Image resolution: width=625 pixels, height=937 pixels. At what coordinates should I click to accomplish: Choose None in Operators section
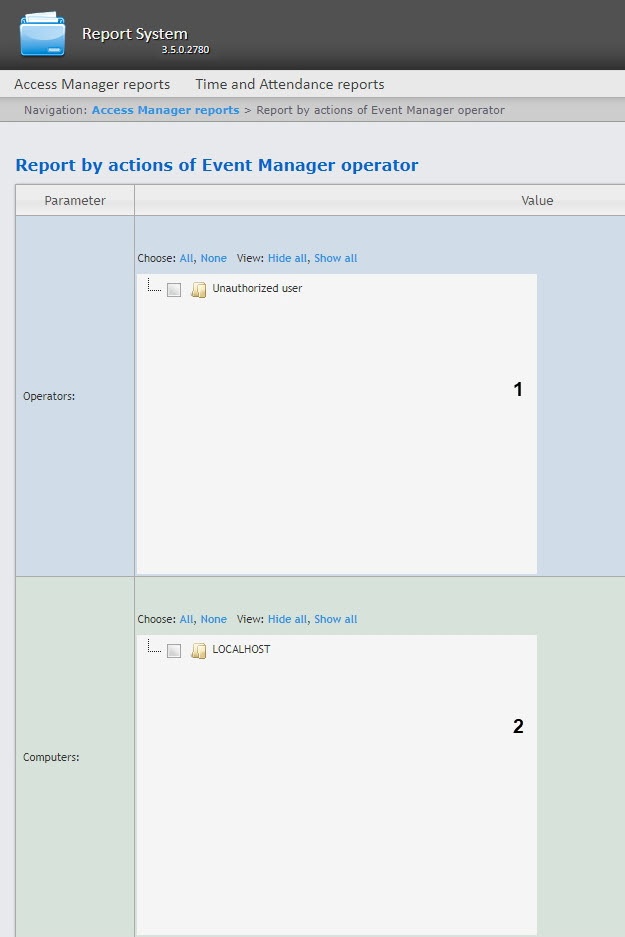click(x=213, y=258)
